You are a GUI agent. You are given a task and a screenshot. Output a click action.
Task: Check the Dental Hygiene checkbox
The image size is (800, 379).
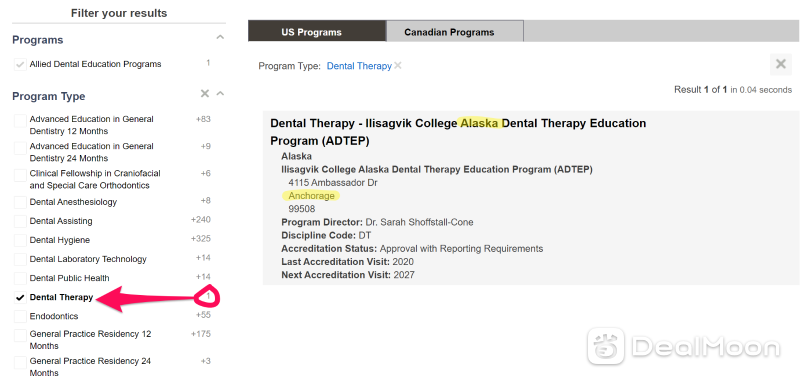(x=20, y=240)
